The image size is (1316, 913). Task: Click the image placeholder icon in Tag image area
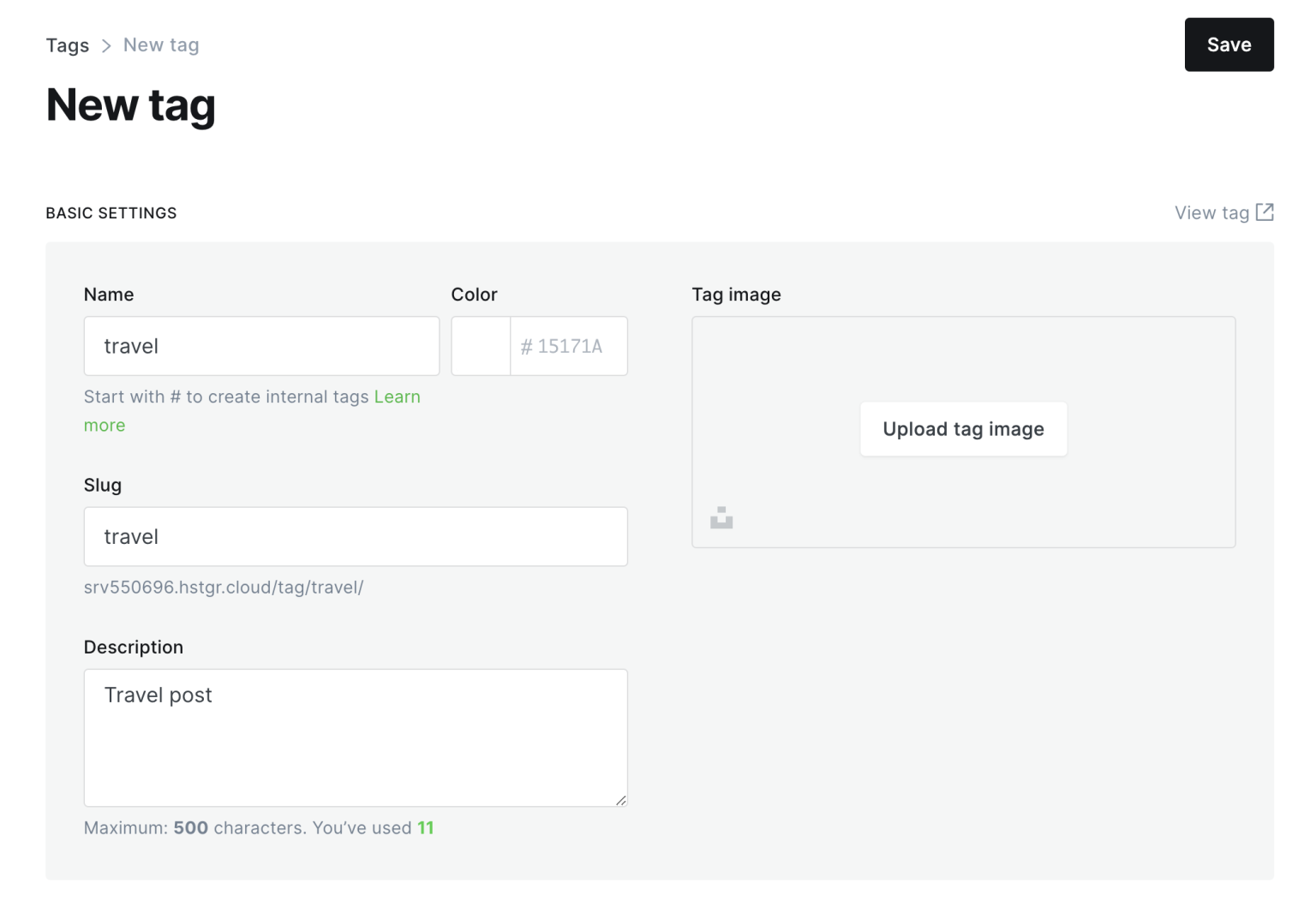tap(721, 516)
